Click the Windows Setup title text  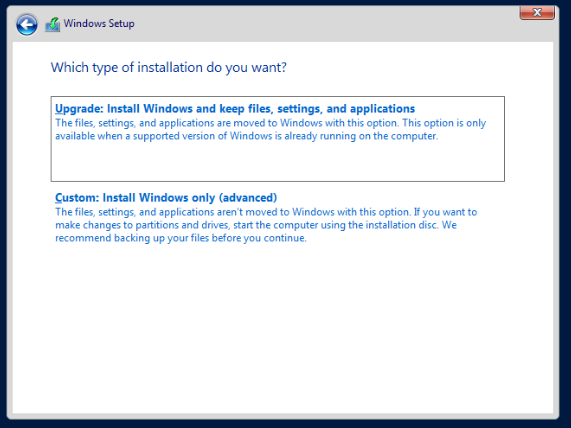click(99, 24)
